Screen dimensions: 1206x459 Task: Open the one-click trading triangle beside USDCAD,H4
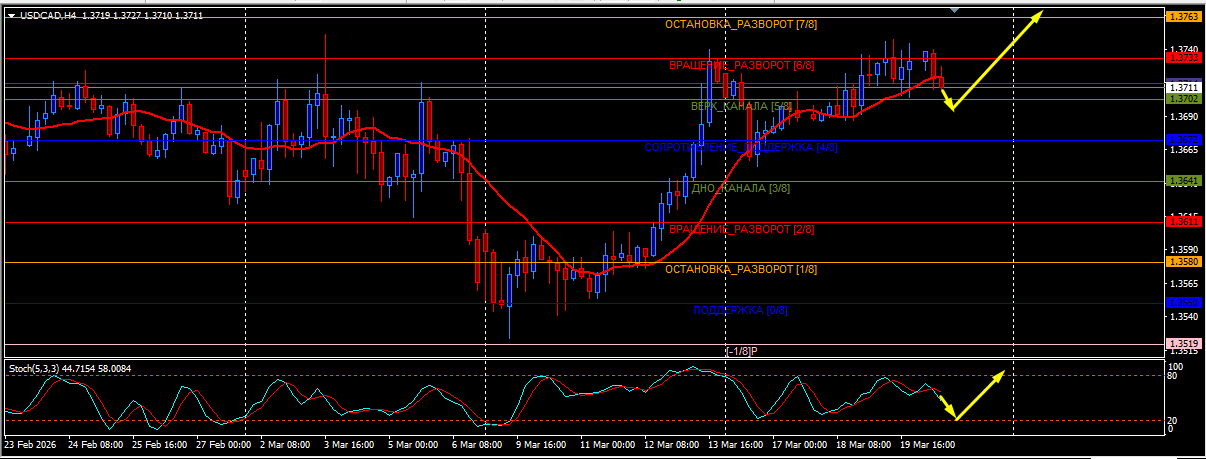coord(10,16)
